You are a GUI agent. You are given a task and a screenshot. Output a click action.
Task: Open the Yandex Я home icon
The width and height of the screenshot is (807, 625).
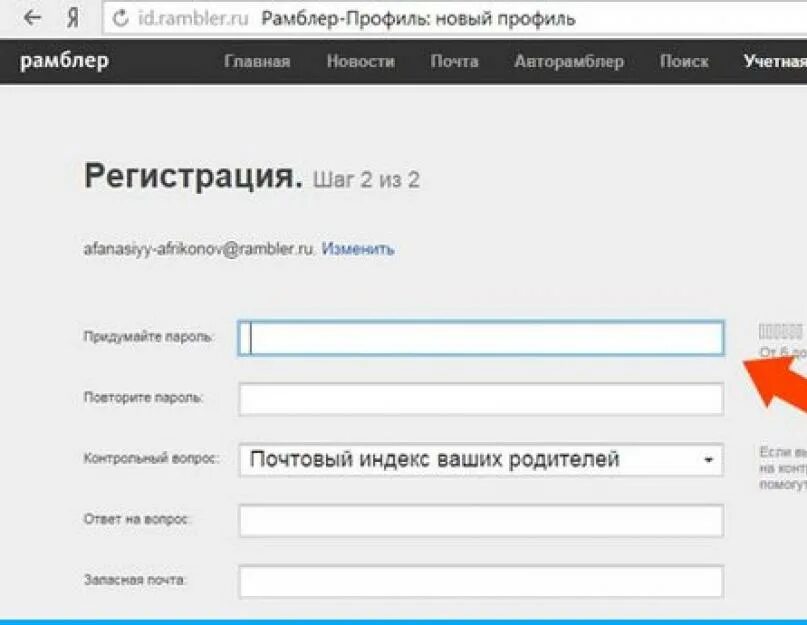(x=73, y=19)
